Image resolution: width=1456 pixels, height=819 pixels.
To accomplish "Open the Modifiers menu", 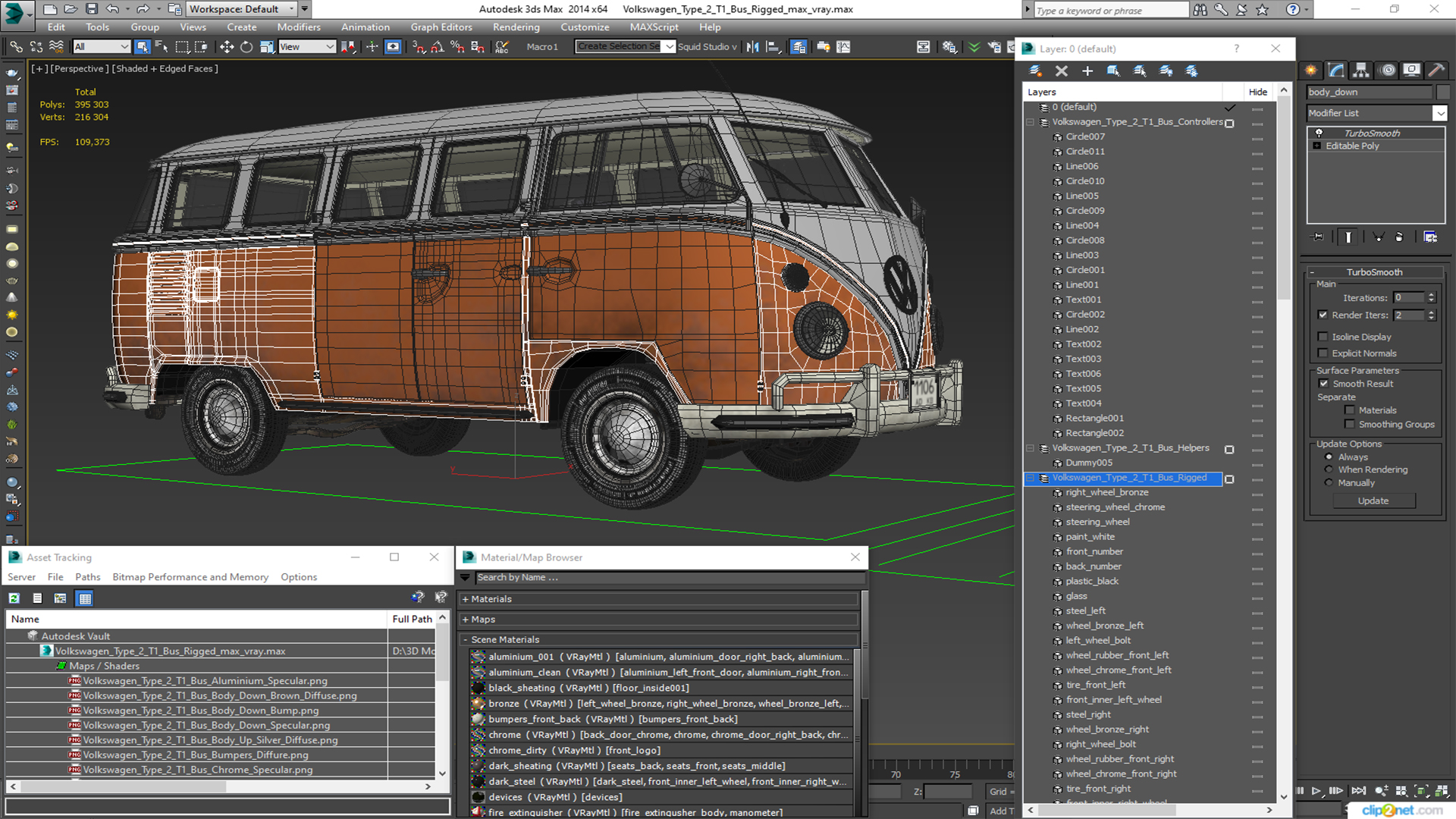I will click(299, 27).
